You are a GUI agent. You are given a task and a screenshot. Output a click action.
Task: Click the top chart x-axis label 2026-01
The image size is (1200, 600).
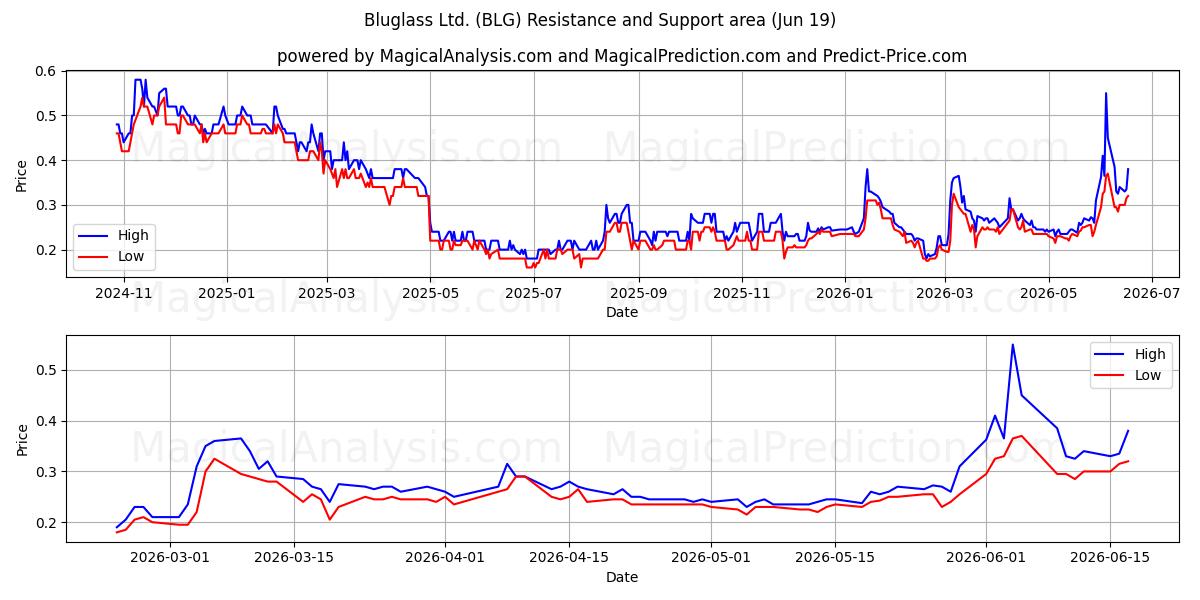[x=844, y=294]
